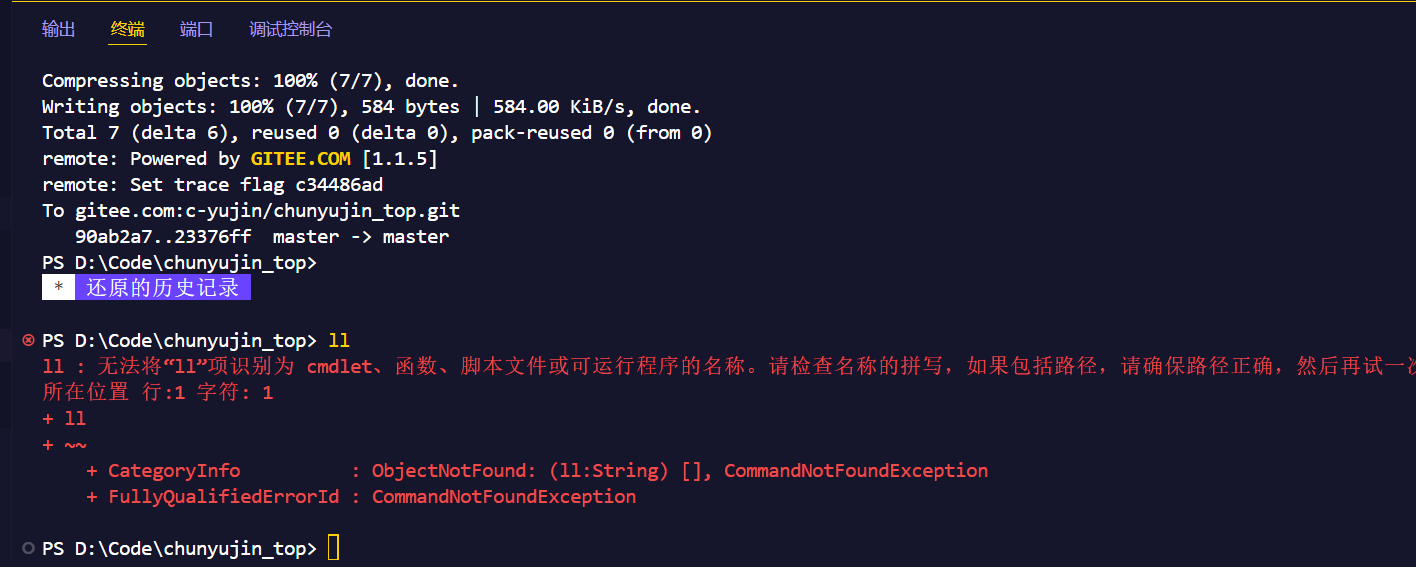Click the yellow GITEE.COM text
Image resolution: width=1416 pixels, height=567 pixels.
(301, 159)
